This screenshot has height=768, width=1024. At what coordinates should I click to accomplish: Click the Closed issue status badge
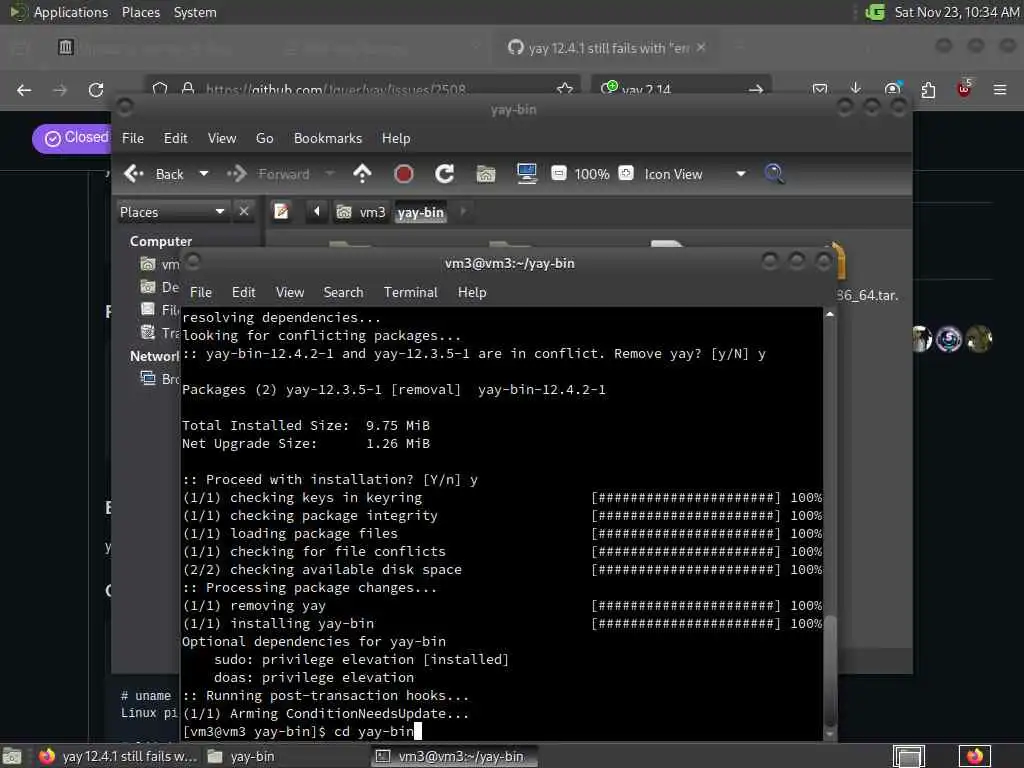tap(72, 138)
